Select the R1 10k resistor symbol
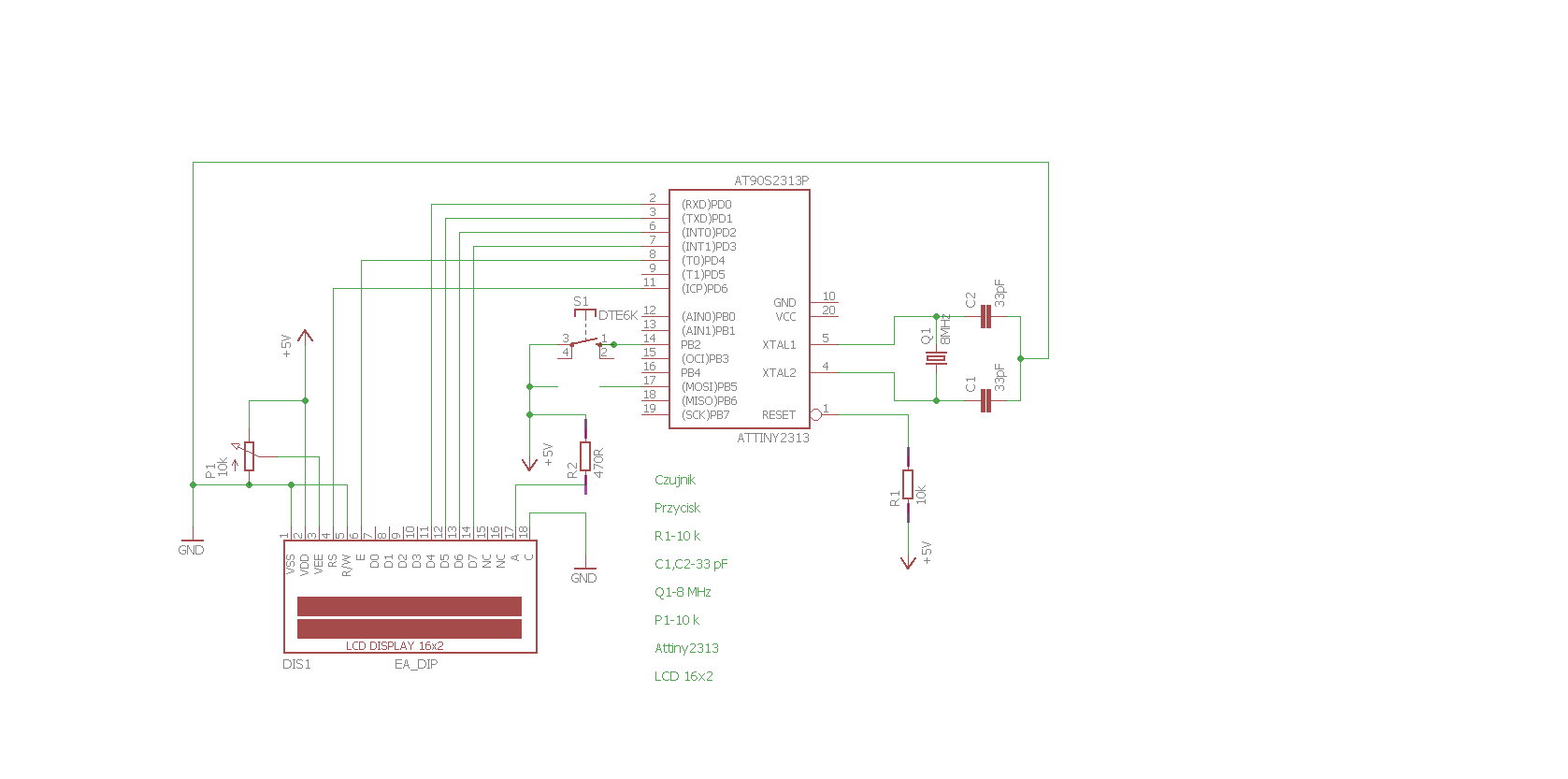This screenshot has height=779, width=1568. pos(908,484)
